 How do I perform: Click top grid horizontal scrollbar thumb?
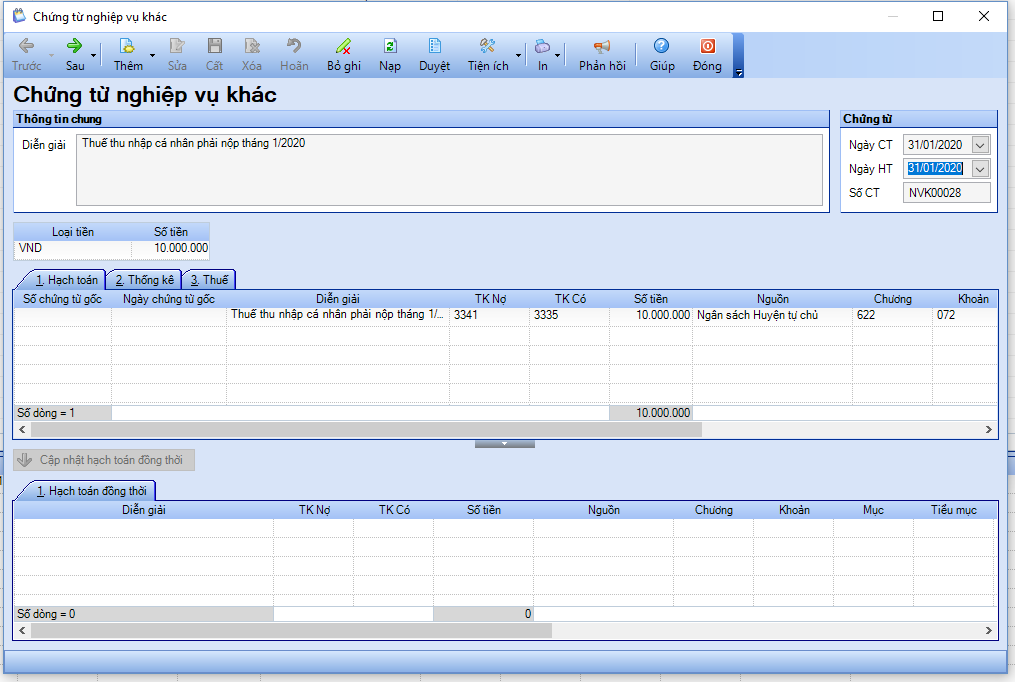tap(366, 430)
